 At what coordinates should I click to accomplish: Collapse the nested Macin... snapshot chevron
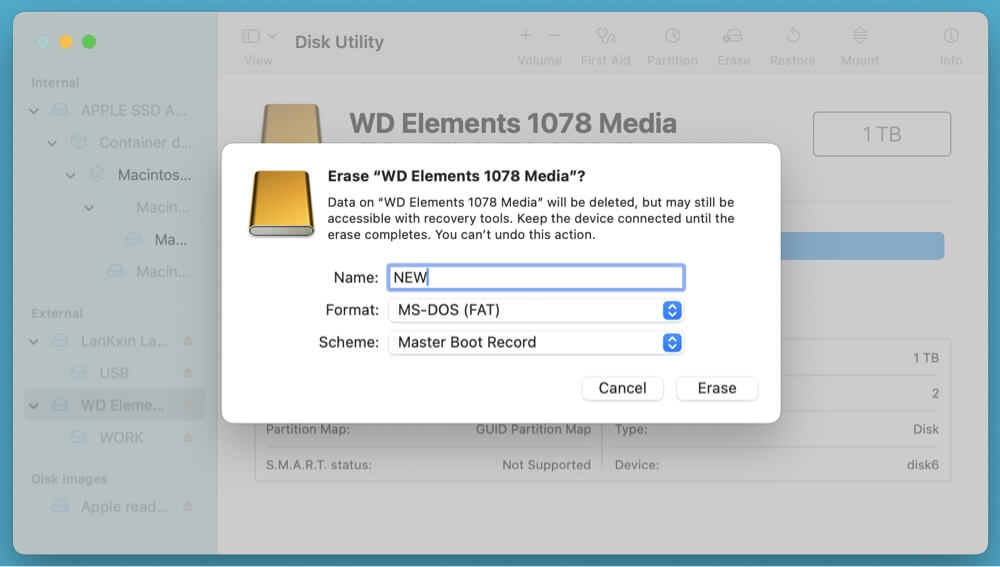pyautogui.click(x=89, y=208)
